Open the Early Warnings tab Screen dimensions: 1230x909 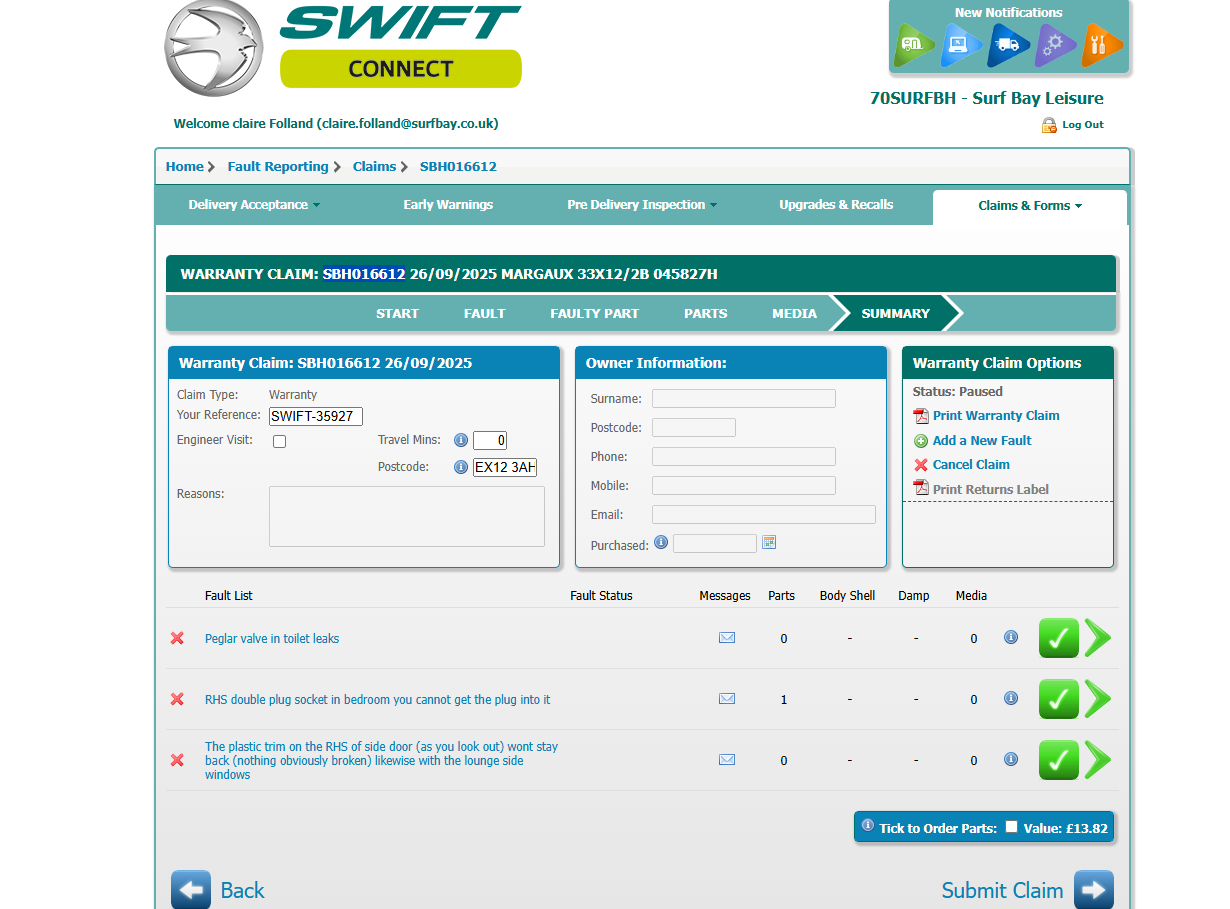click(x=448, y=205)
